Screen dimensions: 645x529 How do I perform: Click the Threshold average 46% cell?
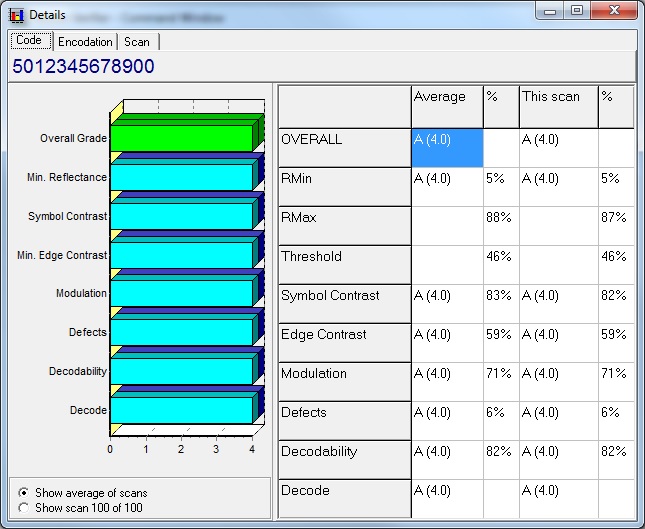[x=501, y=265]
